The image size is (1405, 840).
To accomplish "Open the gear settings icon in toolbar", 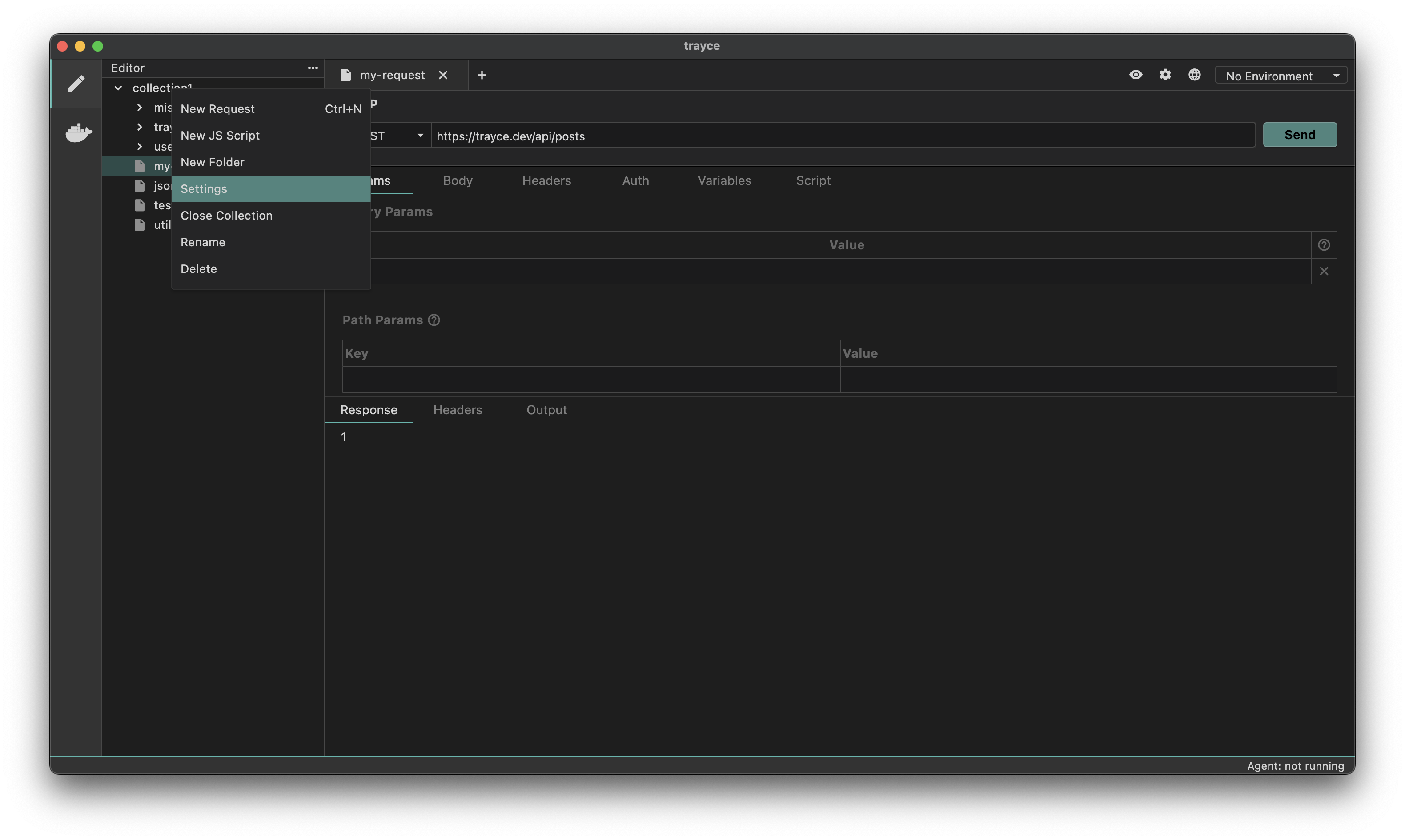I will (x=1165, y=75).
